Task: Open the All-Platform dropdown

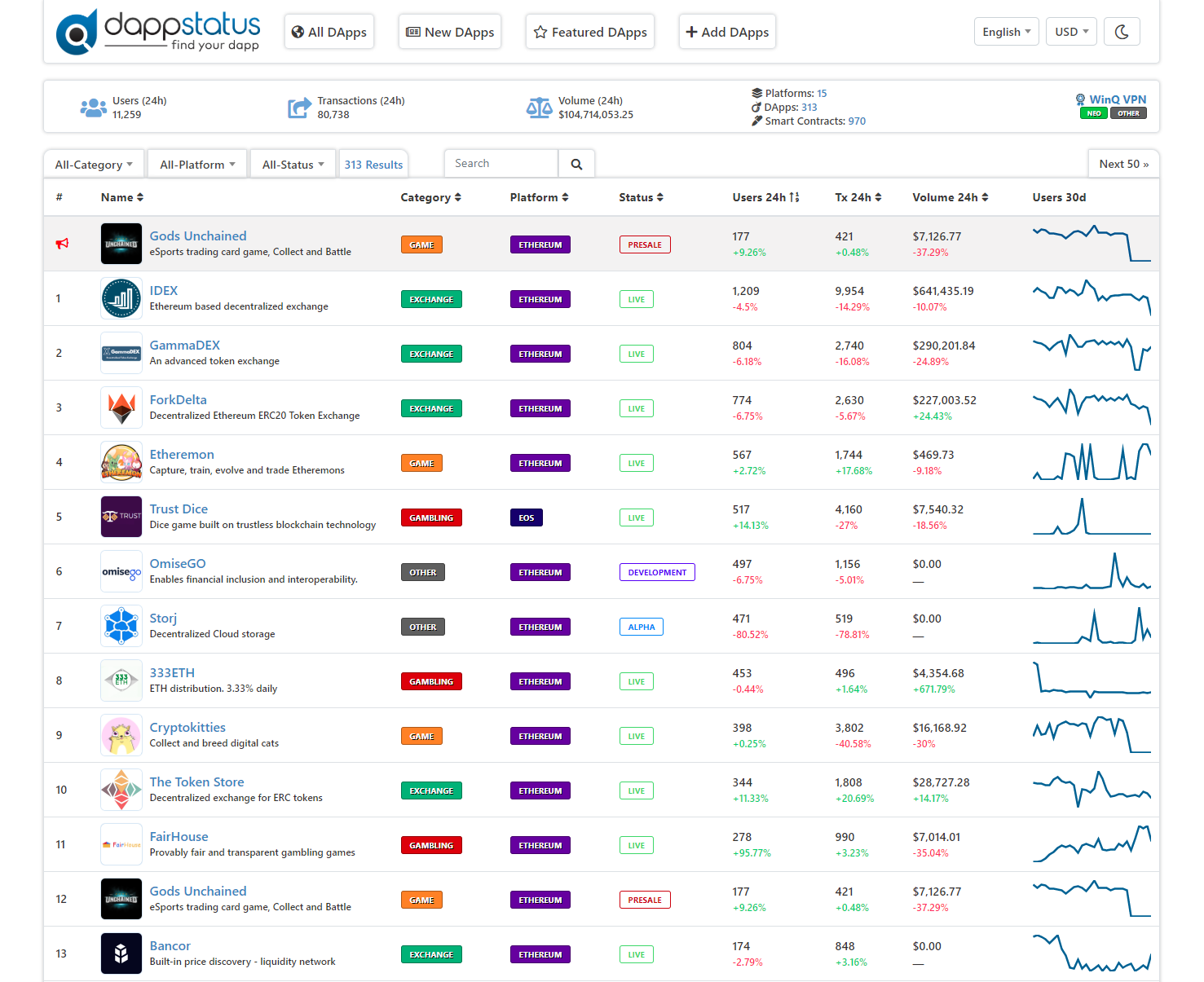Action: (196, 163)
